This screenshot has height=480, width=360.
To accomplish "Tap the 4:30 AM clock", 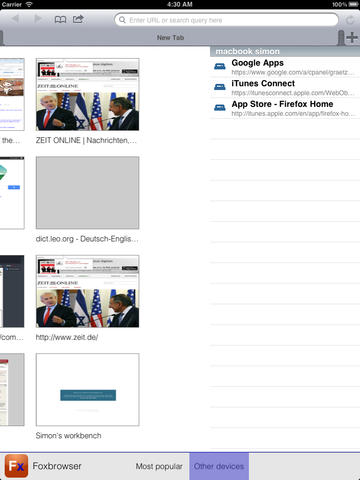I will pyautogui.click(x=180, y=4).
